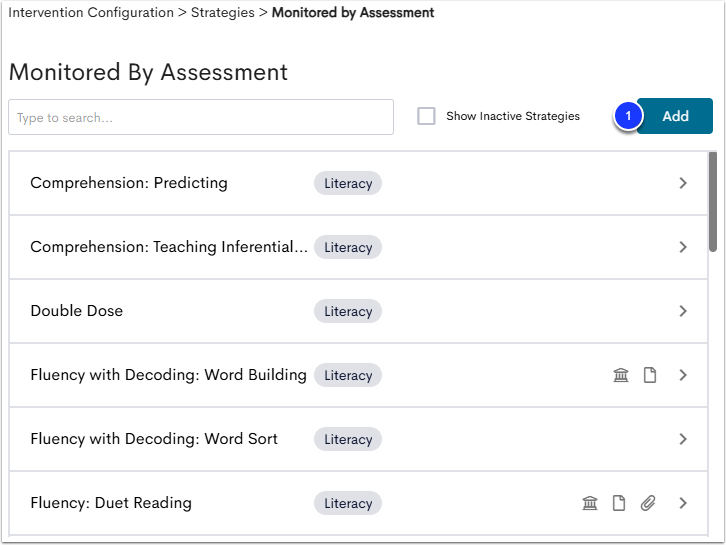Click the paperclip attachment icon in Duet Reading row

(x=648, y=503)
